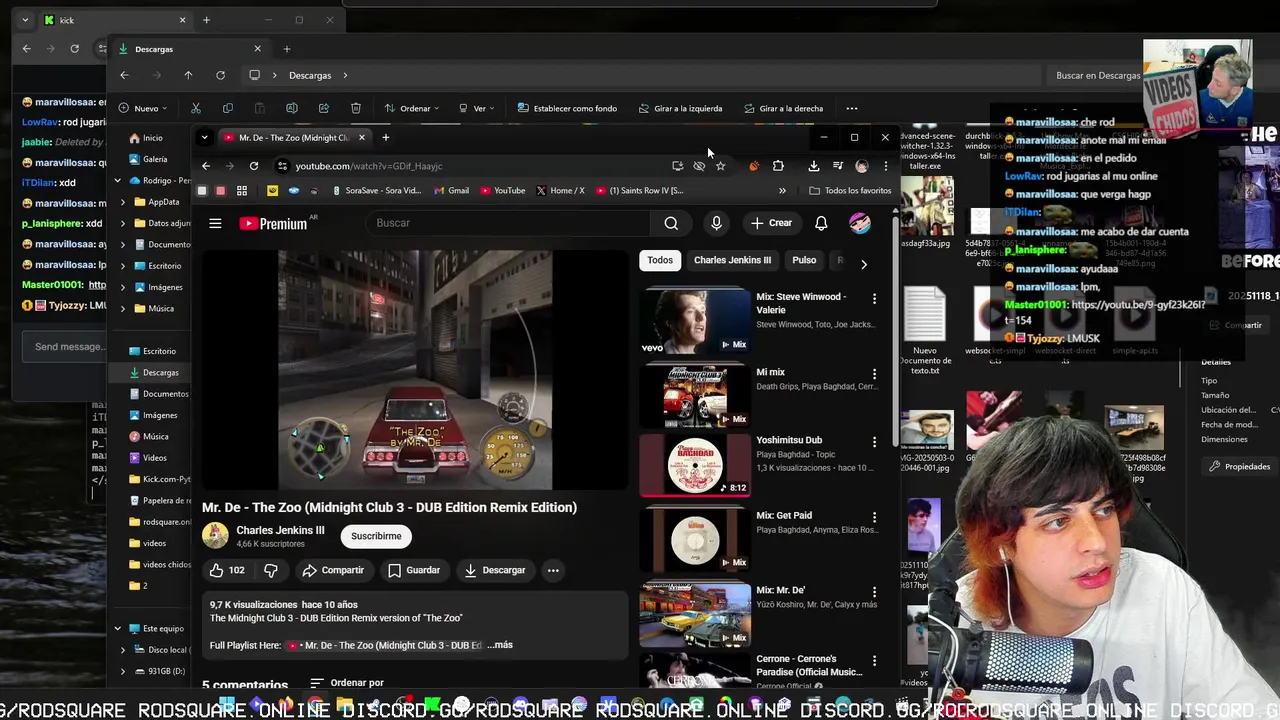Expand the Disco local drive node
This screenshot has width=1280, height=720.
pyautogui.click(x=123, y=650)
